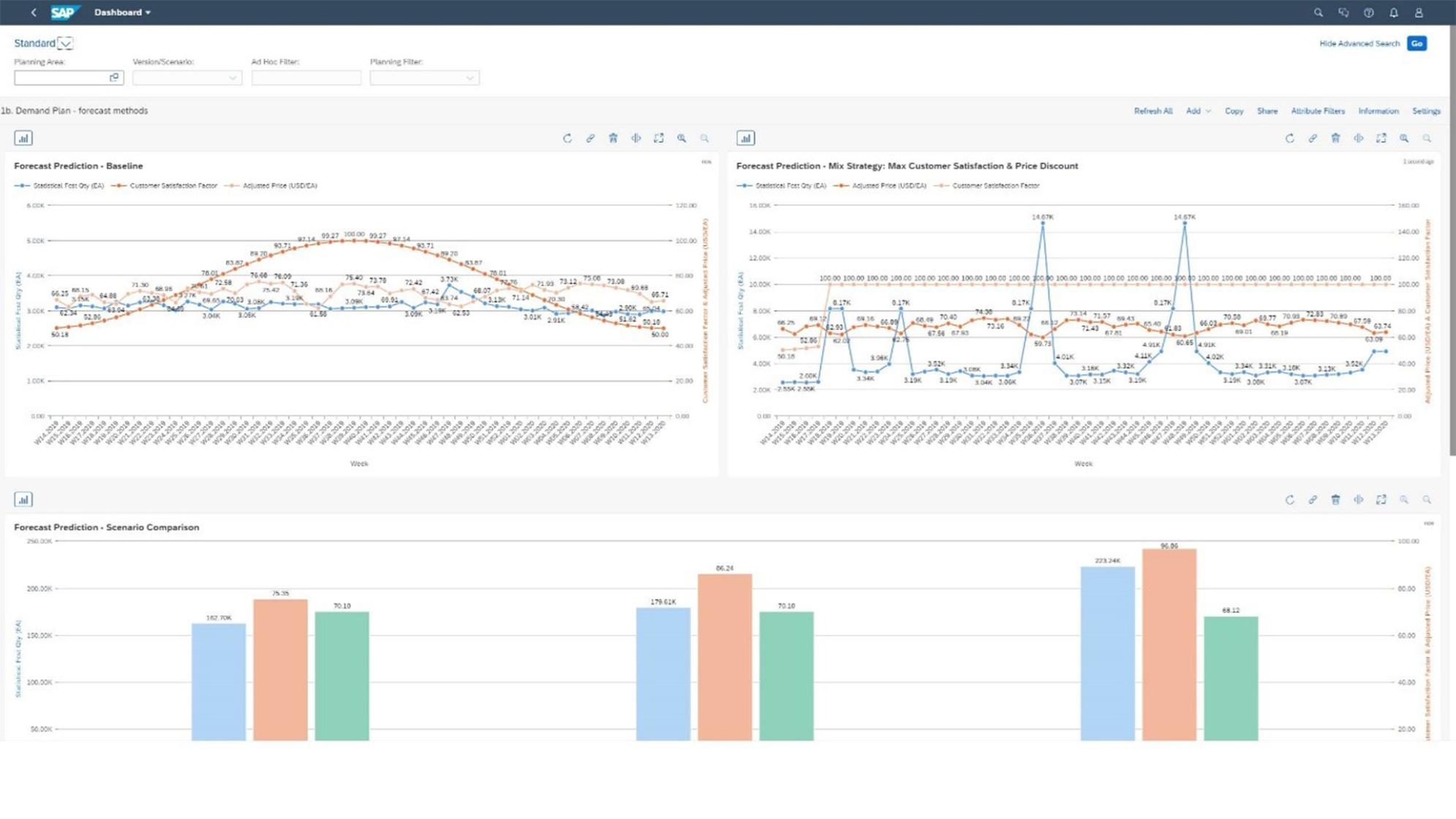This screenshot has height=819, width=1456.
Task: Toggle Statistical Fcst Qty series in Baseline legend
Action: click(x=60, y=186)
